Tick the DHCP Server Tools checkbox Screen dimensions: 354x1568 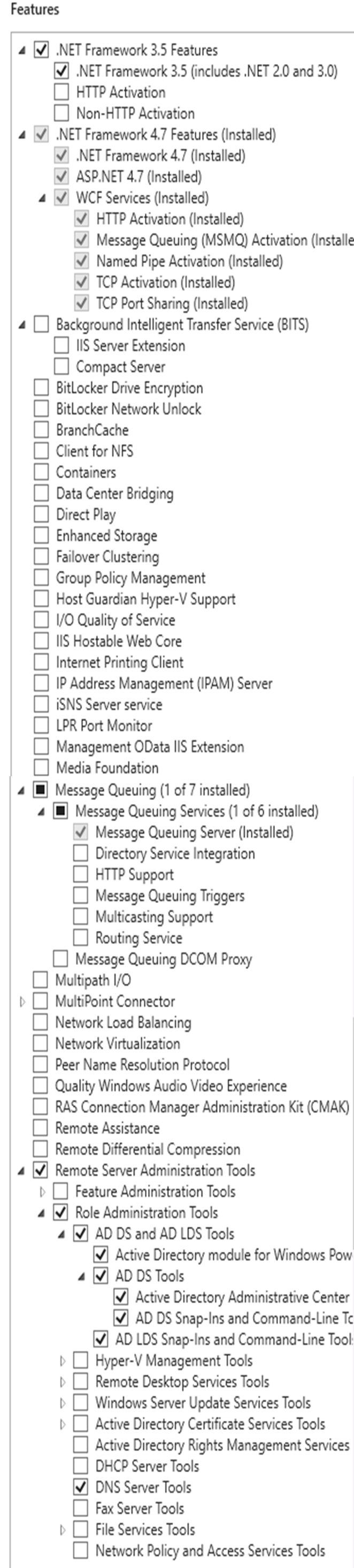80,1466
